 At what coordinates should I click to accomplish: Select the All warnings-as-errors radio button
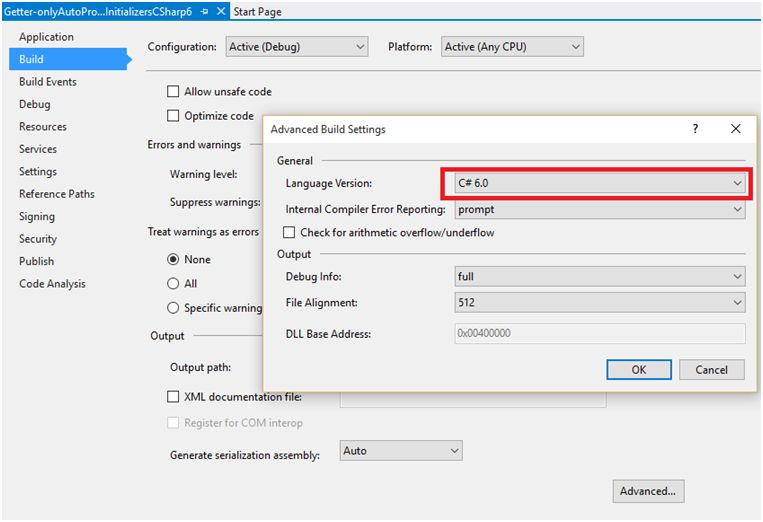pyautogui.click(x=174, y=284)
